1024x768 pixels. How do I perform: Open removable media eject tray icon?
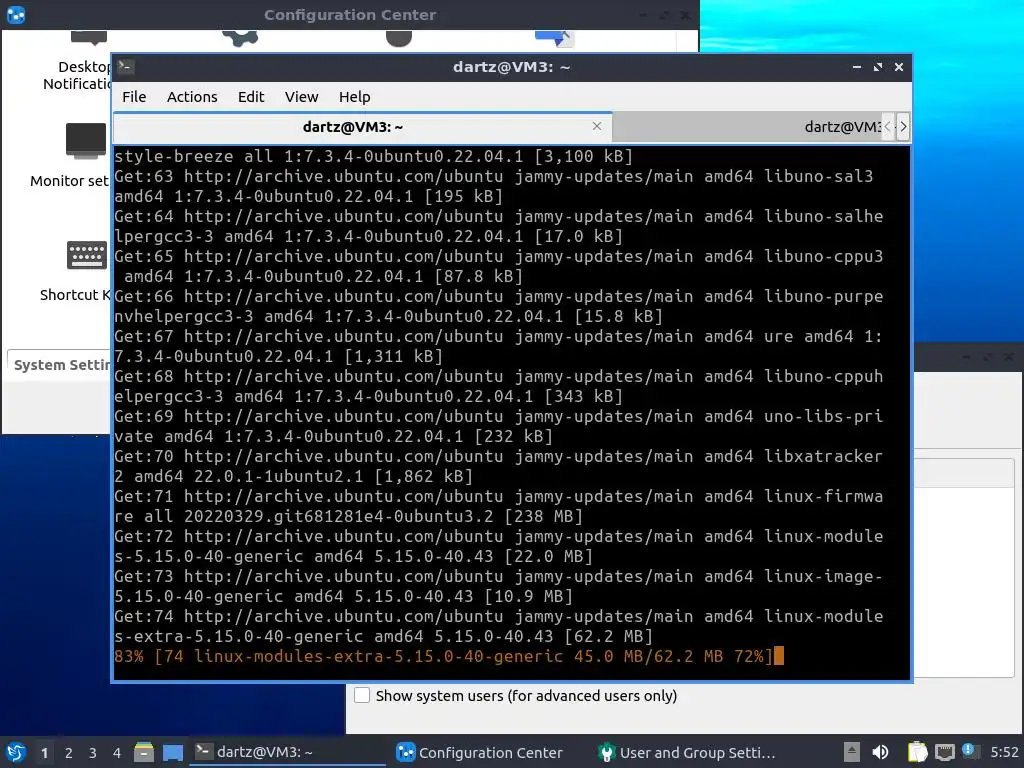pyautogui.click(x=852, y=752)
